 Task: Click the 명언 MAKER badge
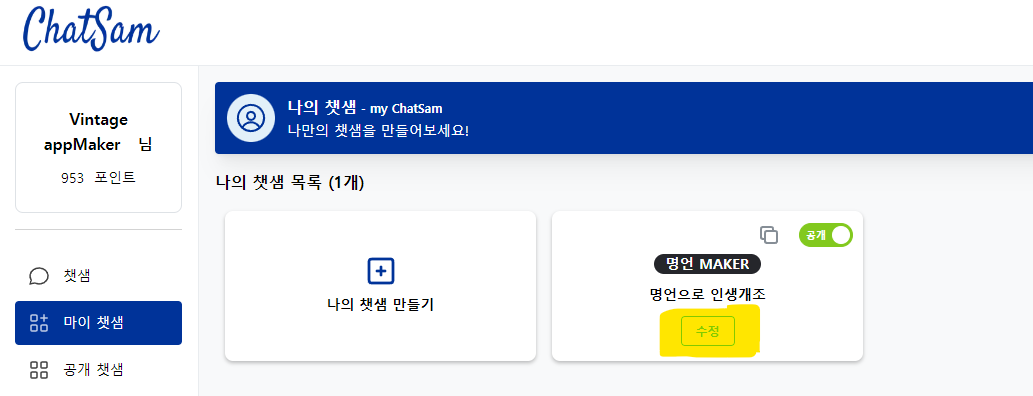708,264
